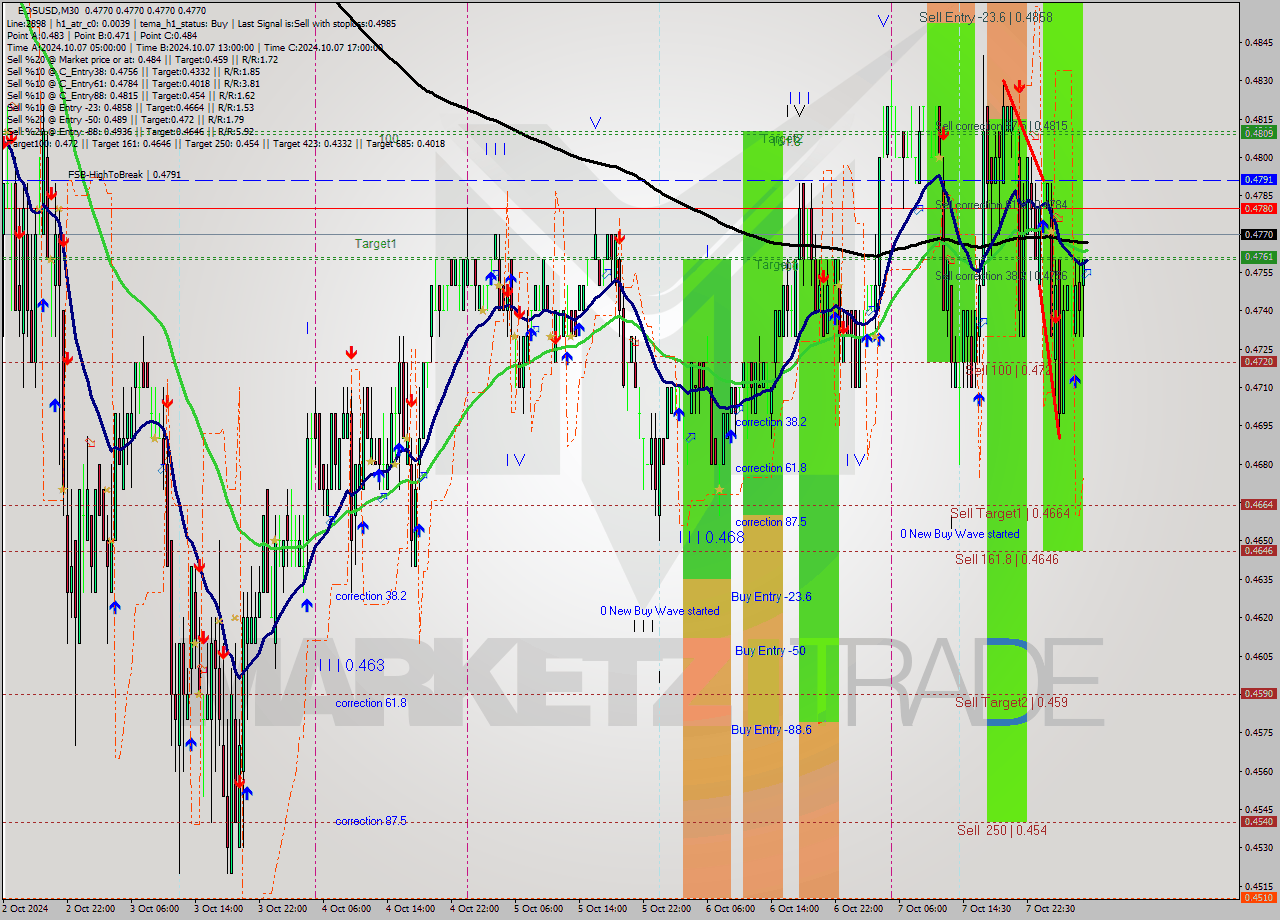Click the red 0.4780 price tag

1258,209
